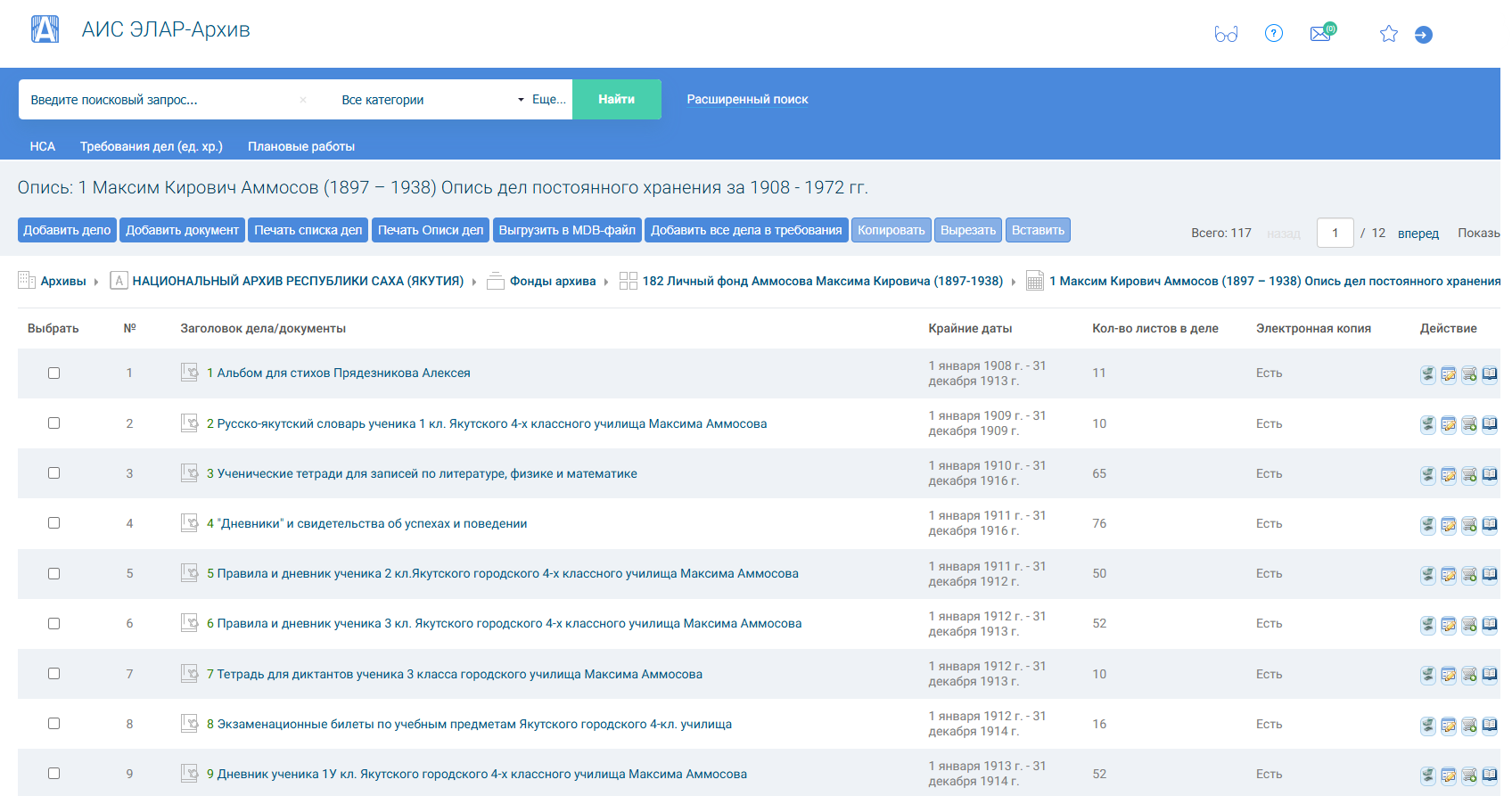This screenshot has height=796, width=1512.
Task: Open Расширенный поиск link
Action: click(x=747, y=99)
